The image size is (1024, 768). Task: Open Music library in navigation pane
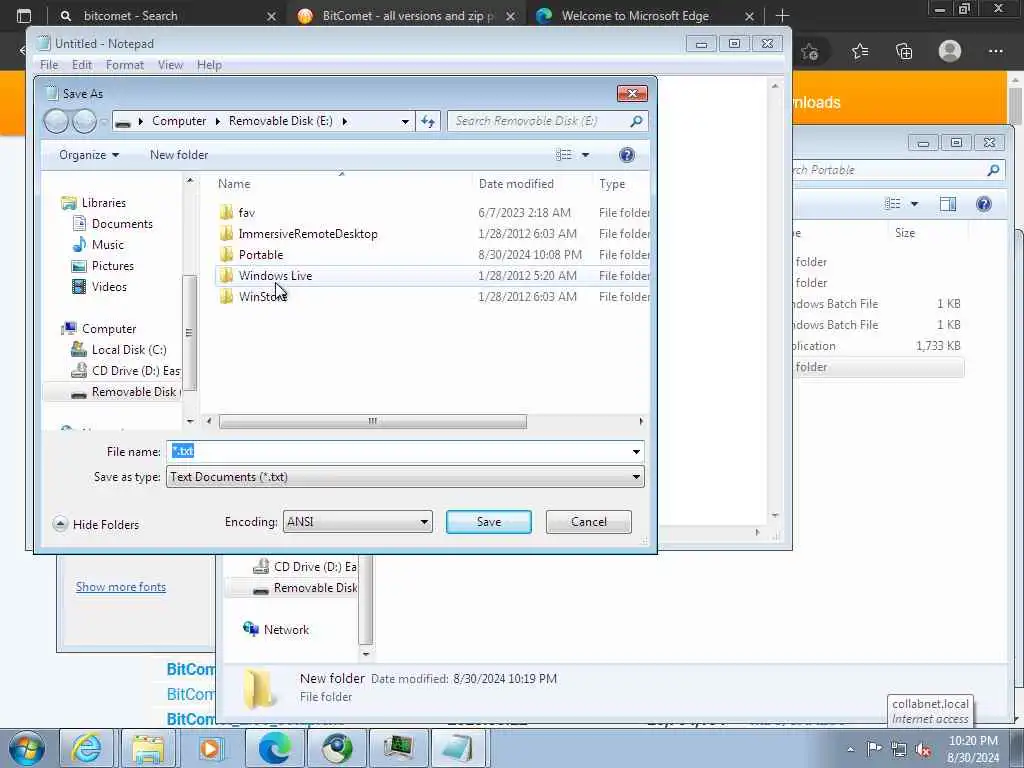108,245
